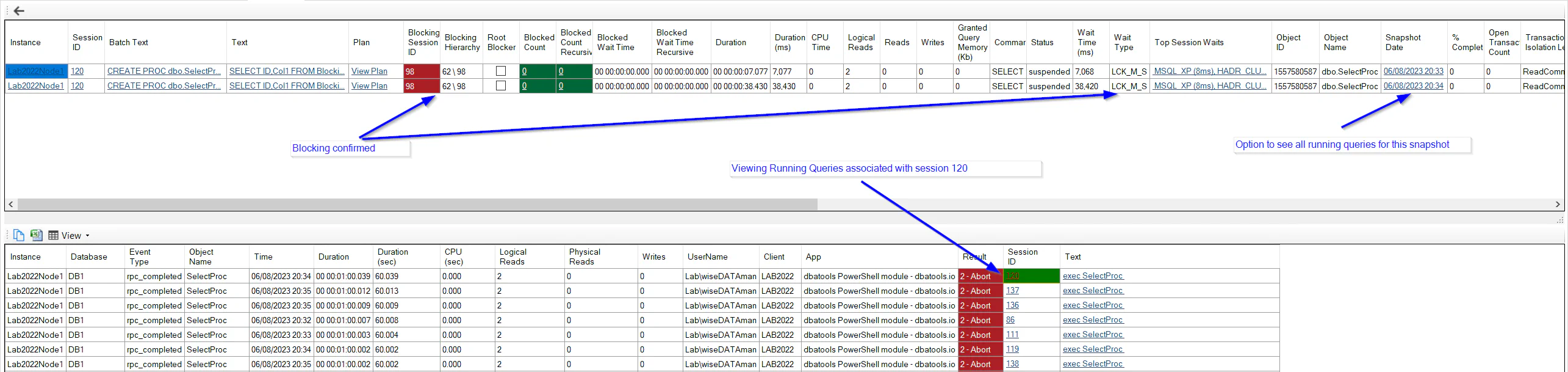Image resolution: width=1568 pixels, height=372 pixels.
Task: Click scroll left arrow on horizontal scrollbar
Action: click(11, 205)
